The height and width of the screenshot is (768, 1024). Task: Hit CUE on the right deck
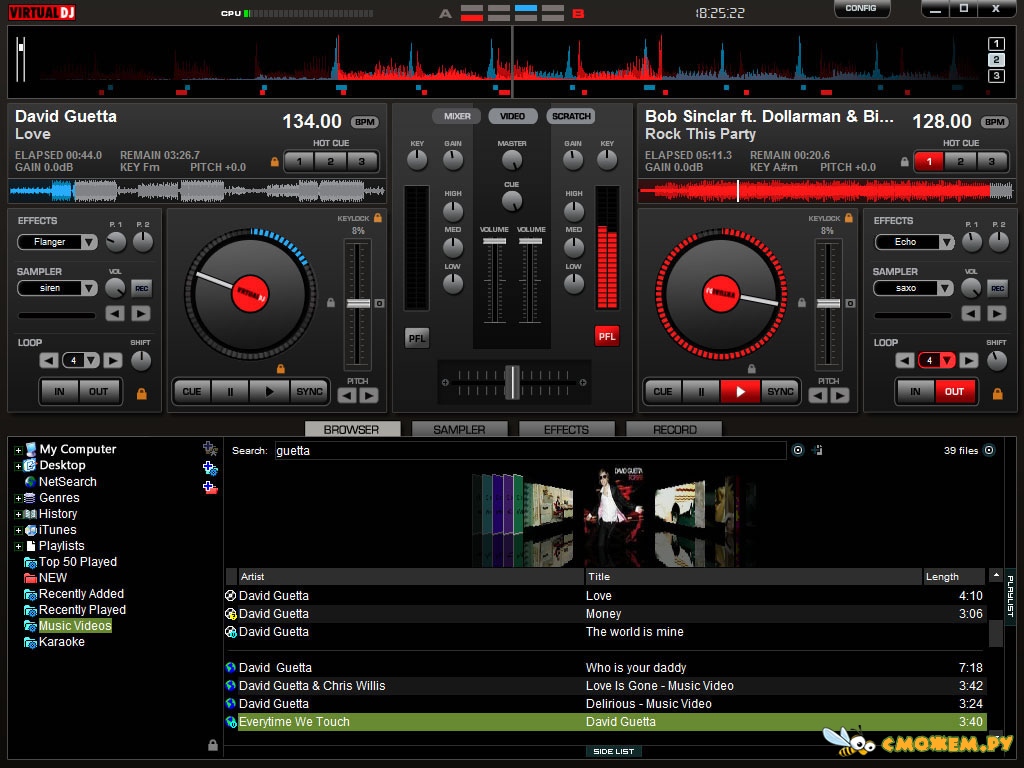tap(662, 392)
